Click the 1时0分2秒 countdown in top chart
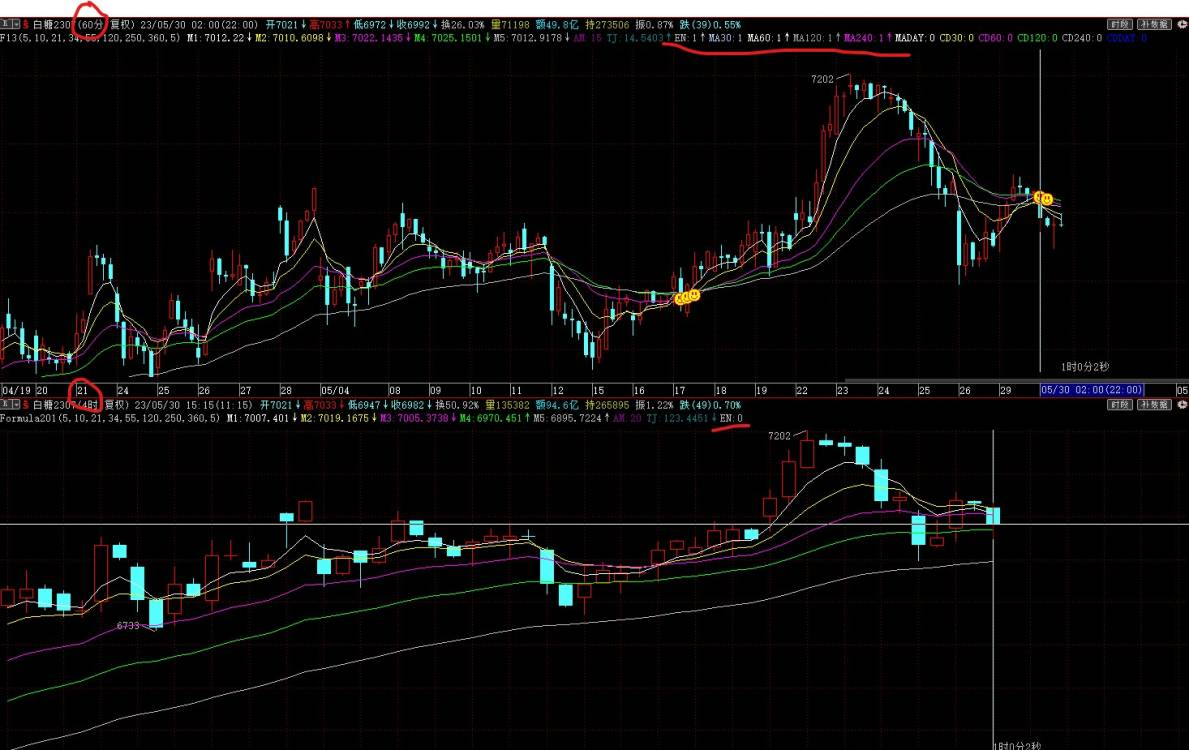The height and width of the screenshot is (750, 1189). click(1085, 367)
